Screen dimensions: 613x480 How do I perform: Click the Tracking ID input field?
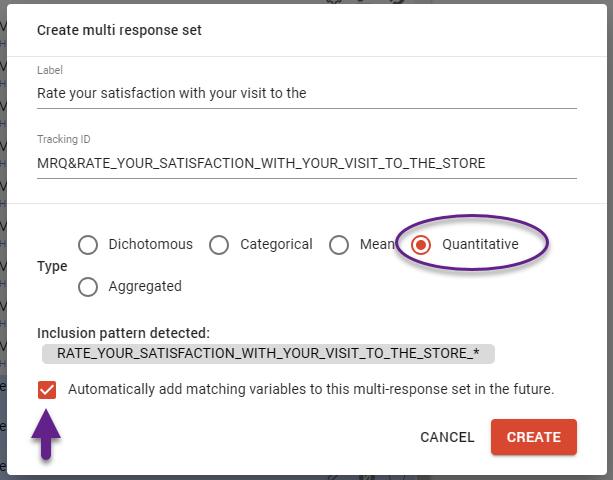[305, 163]
